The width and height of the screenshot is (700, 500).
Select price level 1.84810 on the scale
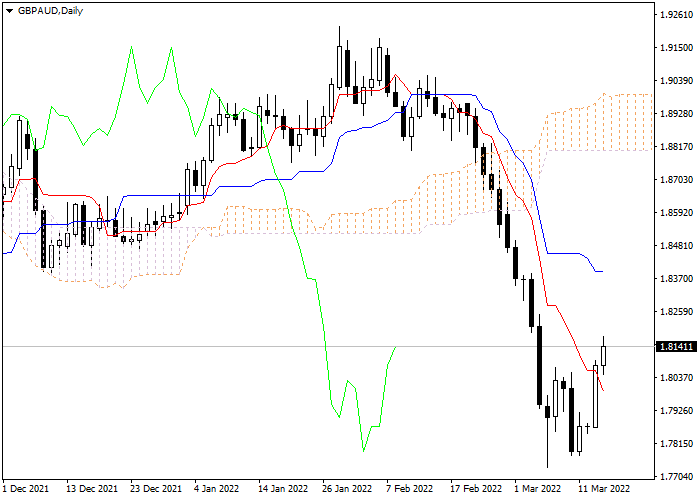pos(676,246)
